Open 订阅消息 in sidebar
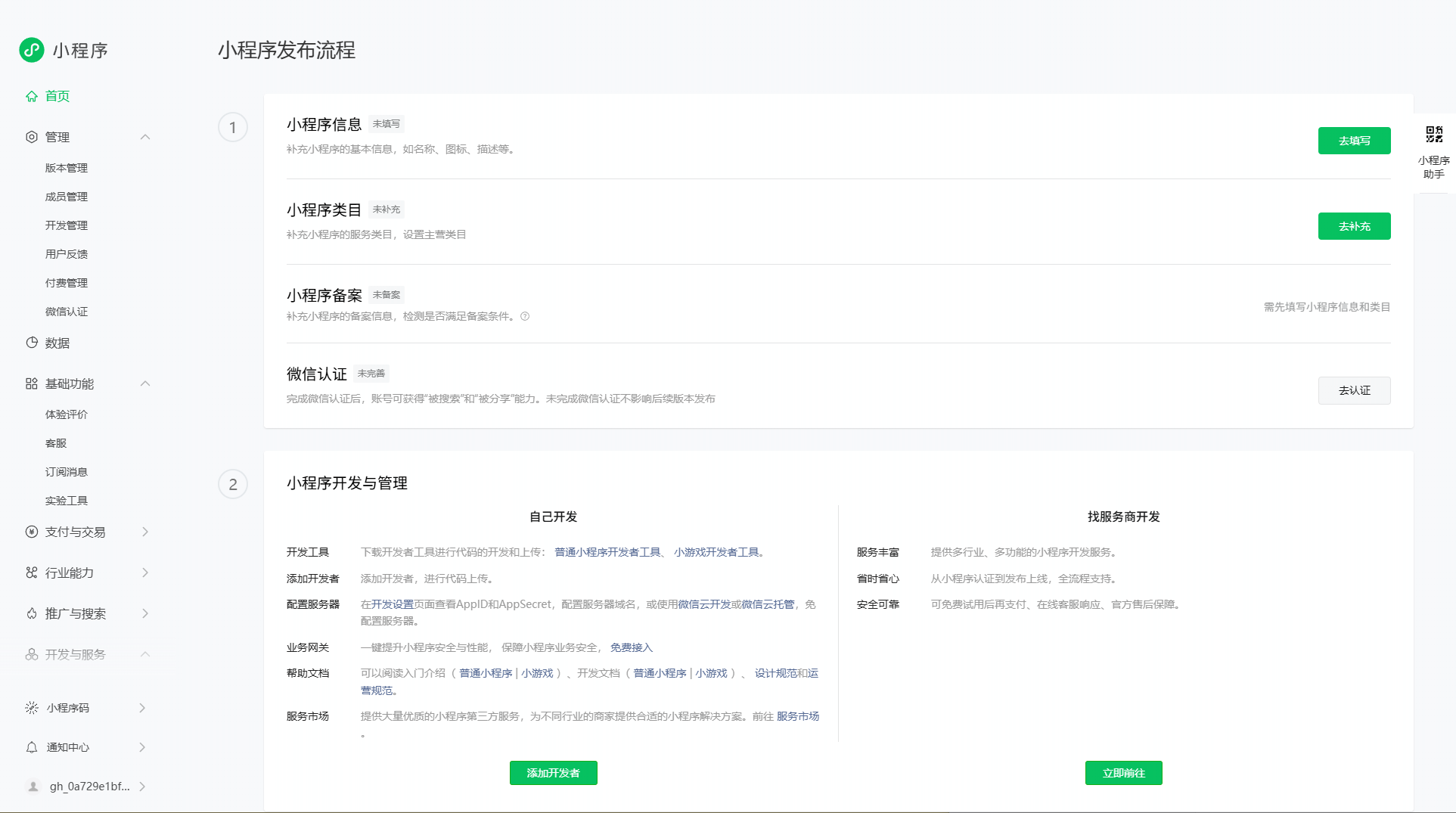The image size is (1456, 813). click(67, 472)
